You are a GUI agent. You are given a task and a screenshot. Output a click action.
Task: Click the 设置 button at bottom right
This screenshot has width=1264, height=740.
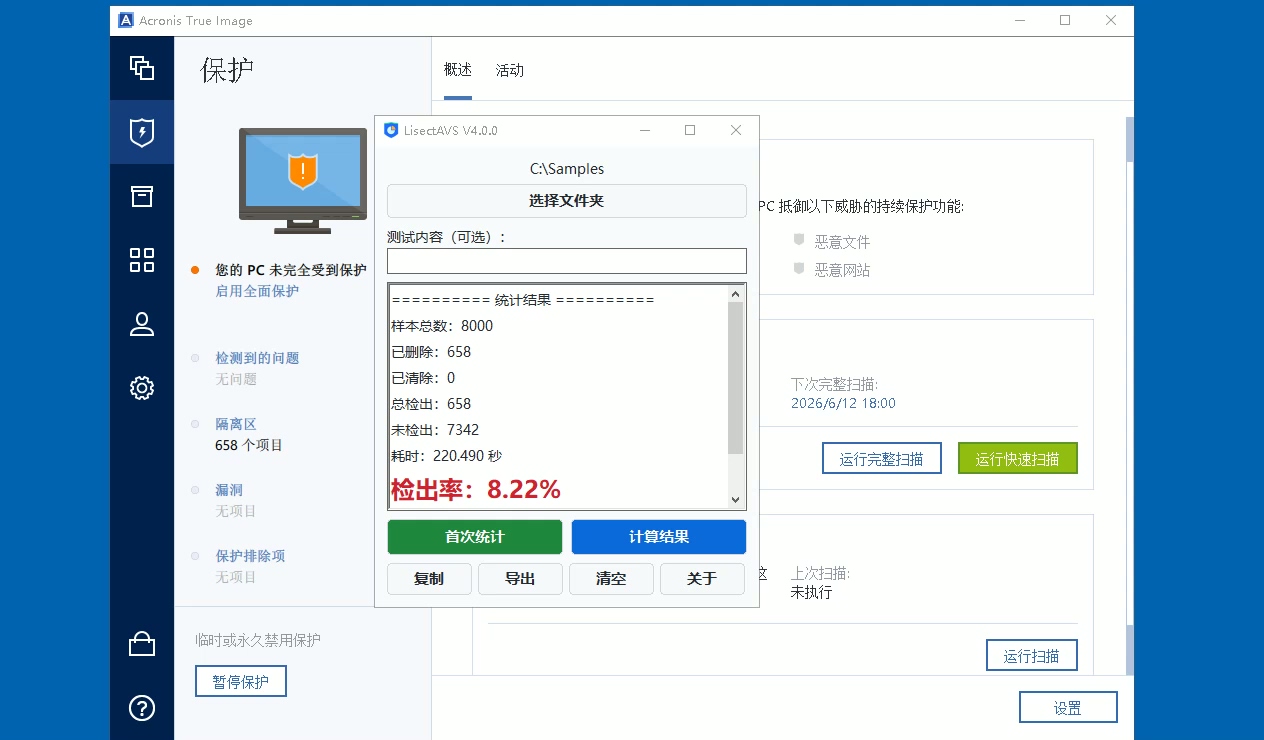(x=1068, y=708)
